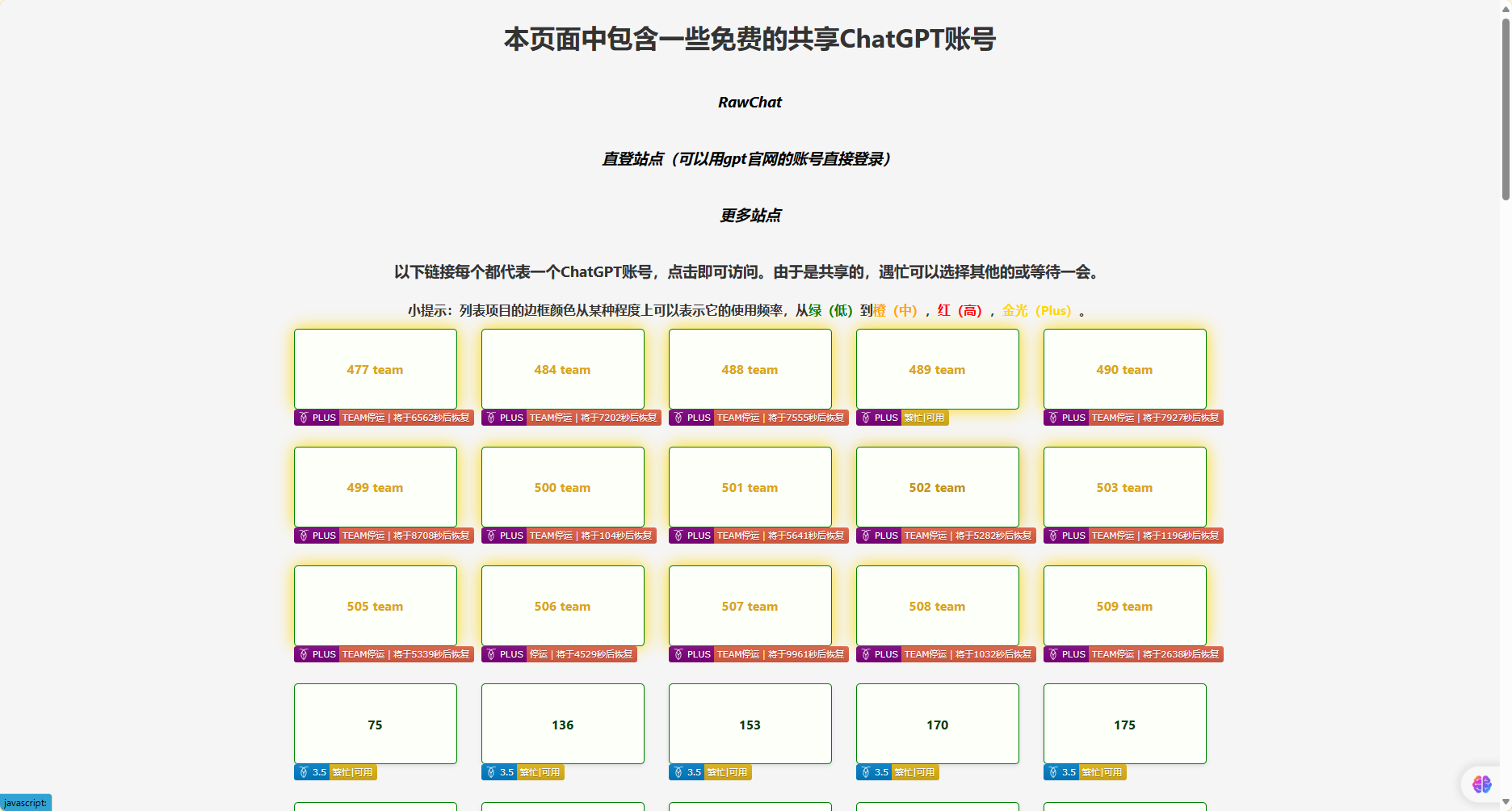The image size is (1512, 811).
Task: Click the PLUS badge icon under 508 team
Action: pos(866,654)
